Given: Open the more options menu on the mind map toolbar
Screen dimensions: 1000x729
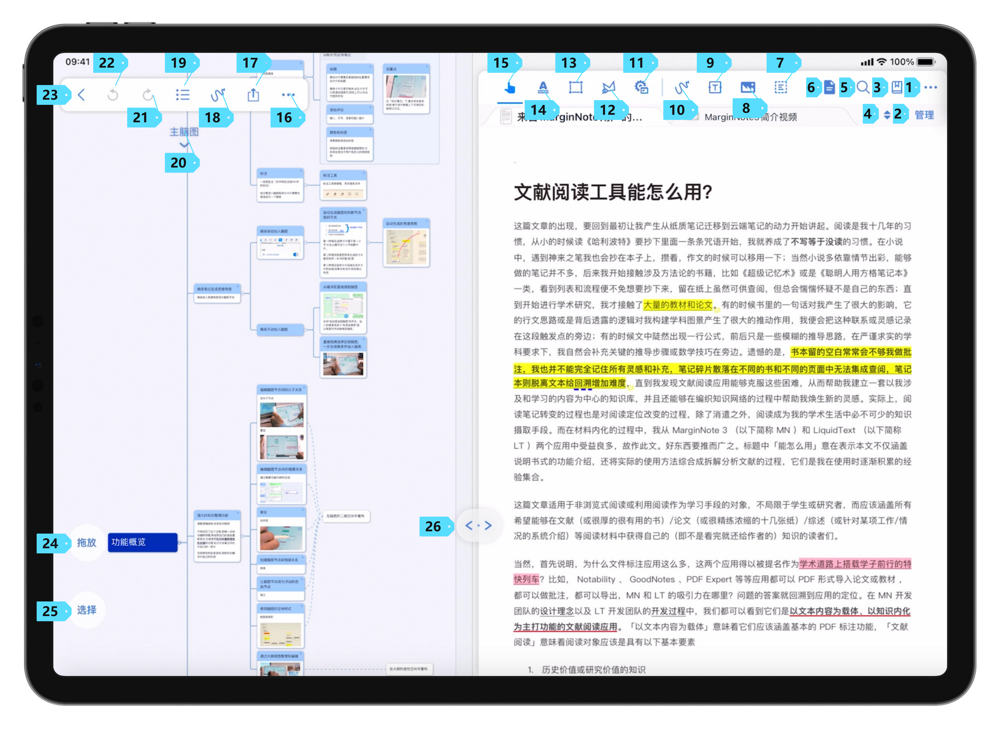Looking at the screenshot, I should [x=288, y=94].
